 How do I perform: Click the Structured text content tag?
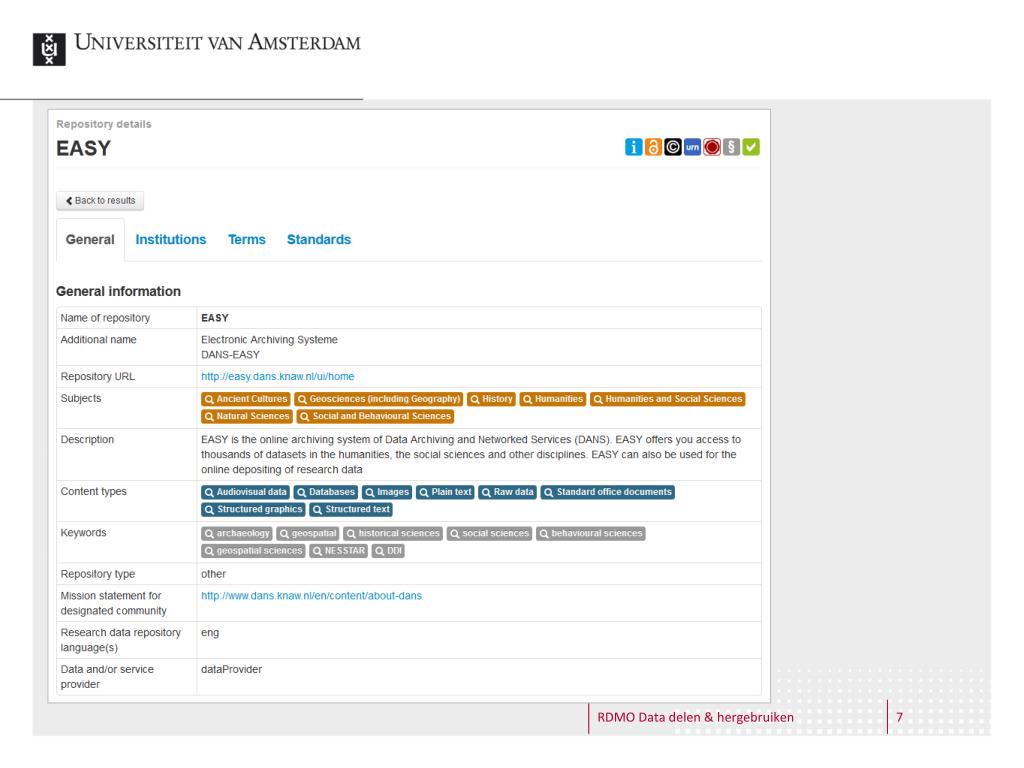(351, 509)
